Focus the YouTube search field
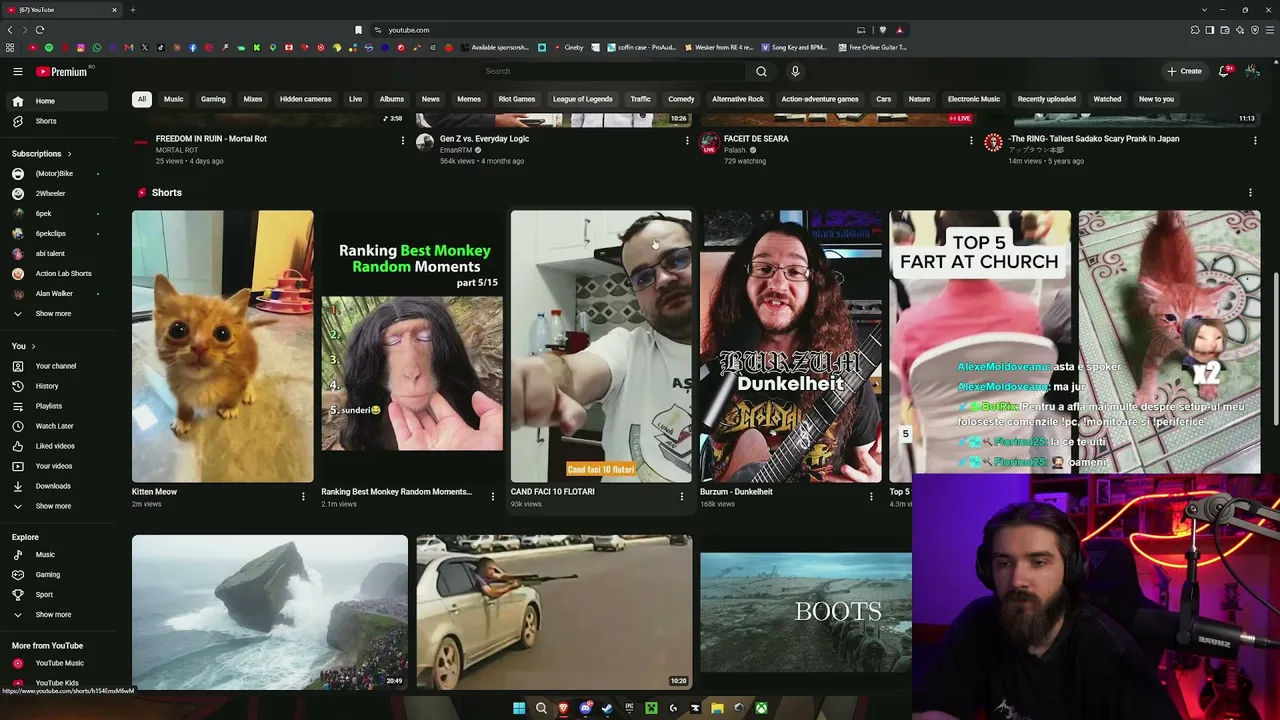Screen dimensions: 1280x720 coord(610,71)
